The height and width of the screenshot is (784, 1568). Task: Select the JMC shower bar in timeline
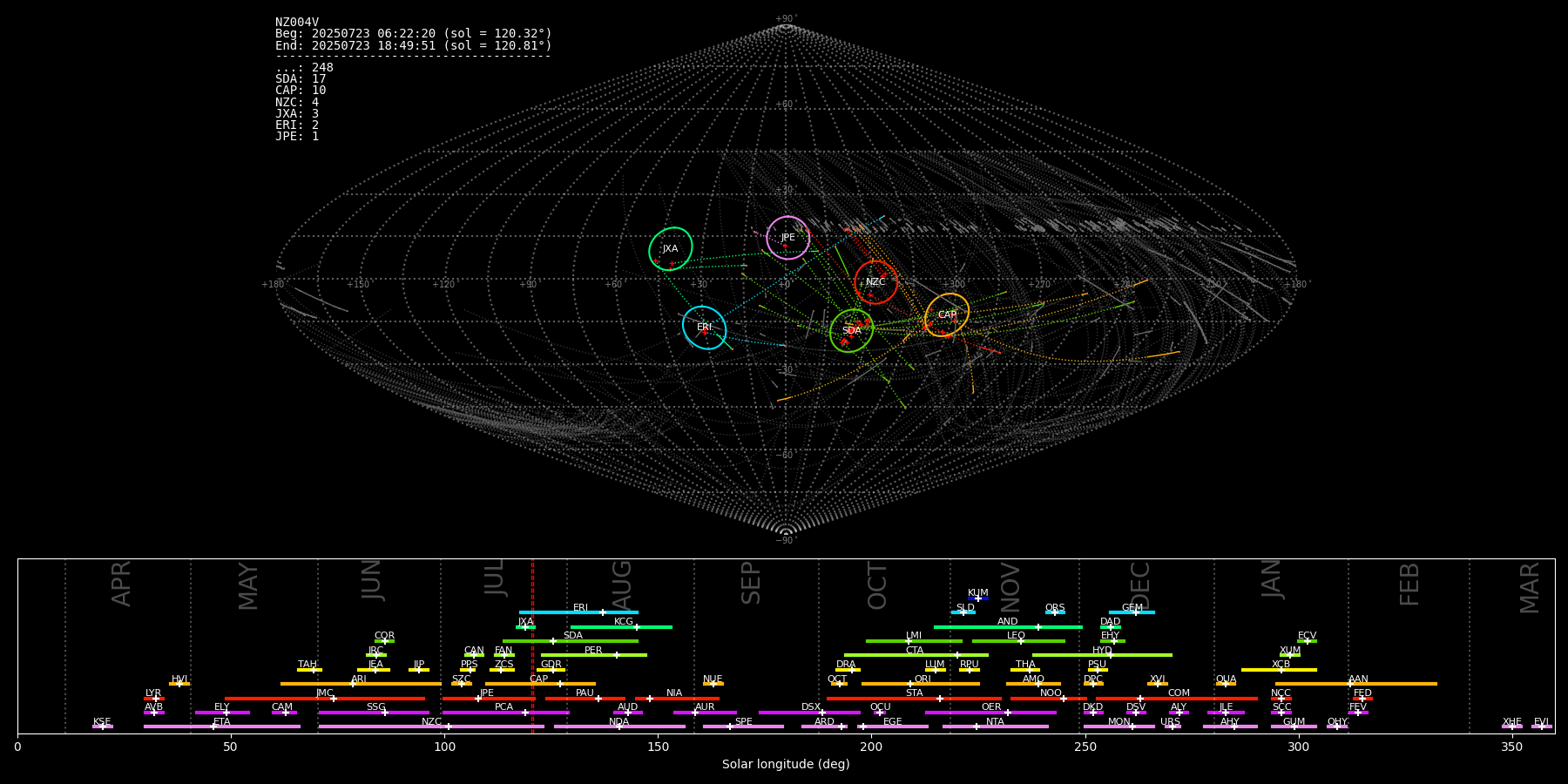click(325, 699)
